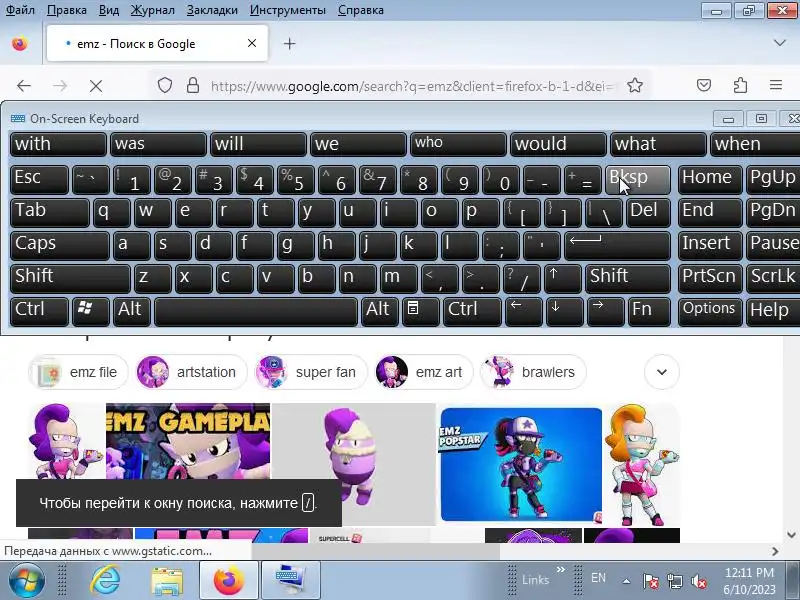Viewport: 800px width, 600px height.
Task: Tap the Windows logo key on keyboard
Action: (91, 312)
